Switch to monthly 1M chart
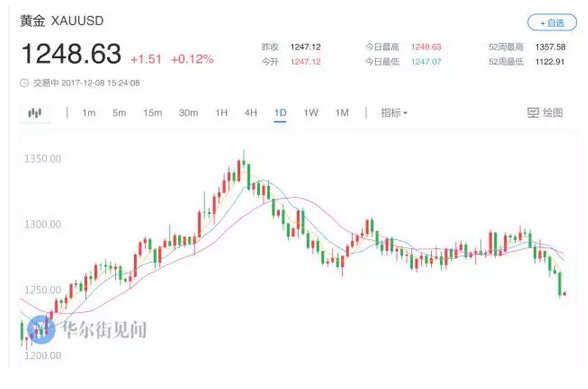 click(x=342, y=113)
